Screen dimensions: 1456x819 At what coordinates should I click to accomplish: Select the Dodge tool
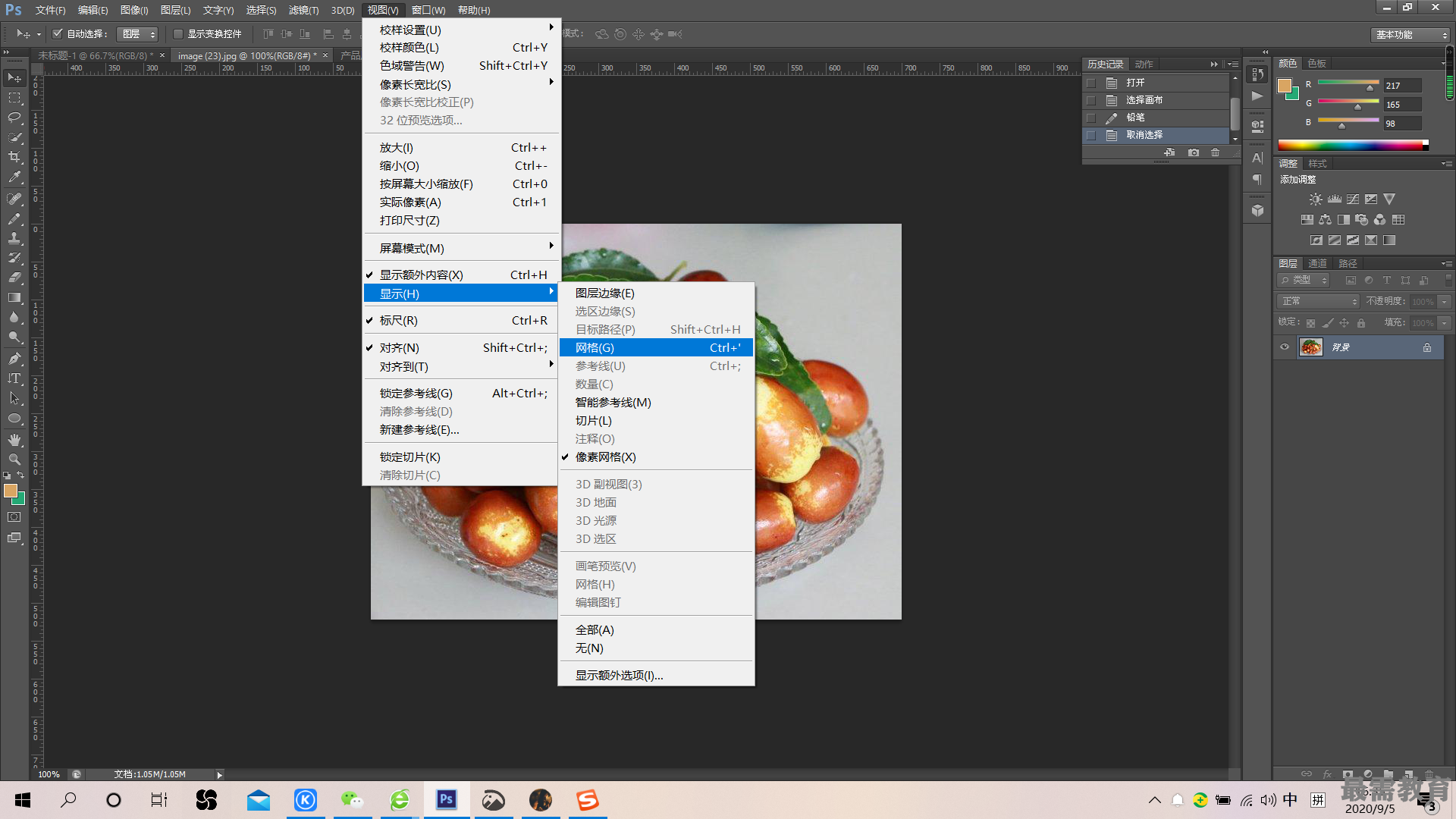[x=14, y=337]
